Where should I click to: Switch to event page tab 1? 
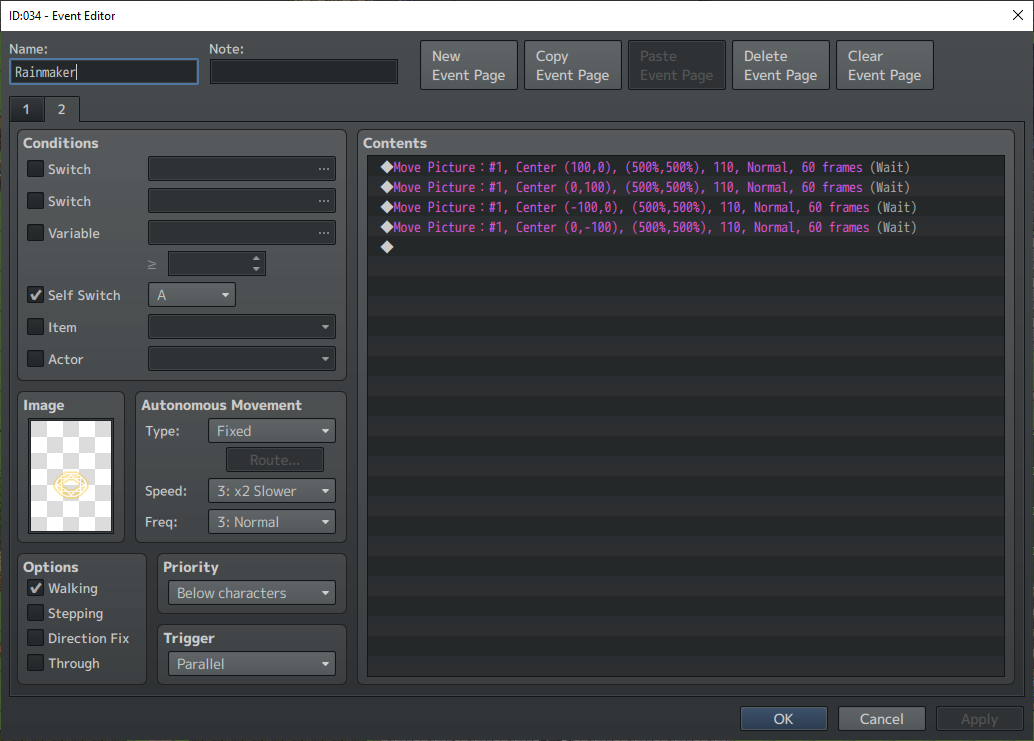26,109
